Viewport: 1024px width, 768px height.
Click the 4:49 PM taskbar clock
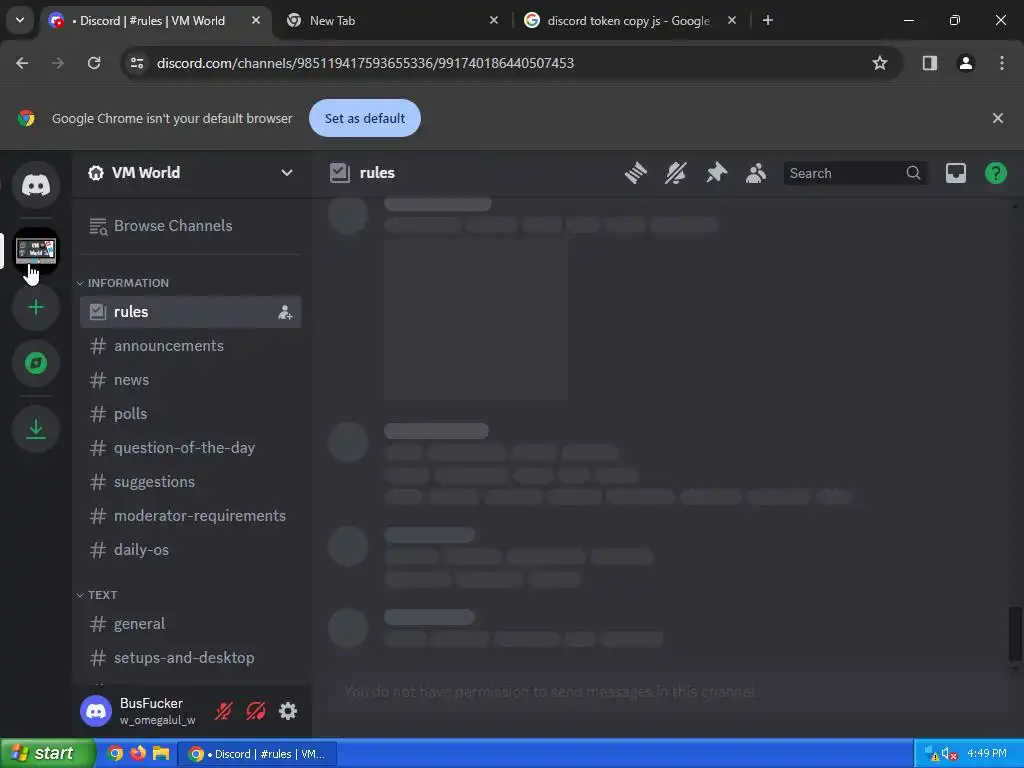(x=986, y=754)
